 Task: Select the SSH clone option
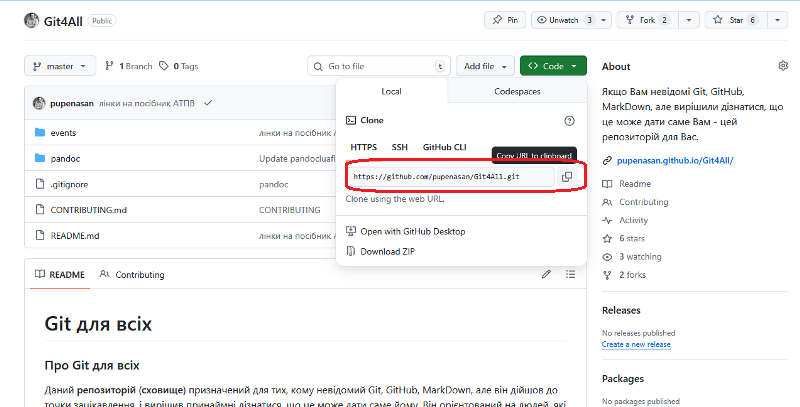tap(399, 147)
